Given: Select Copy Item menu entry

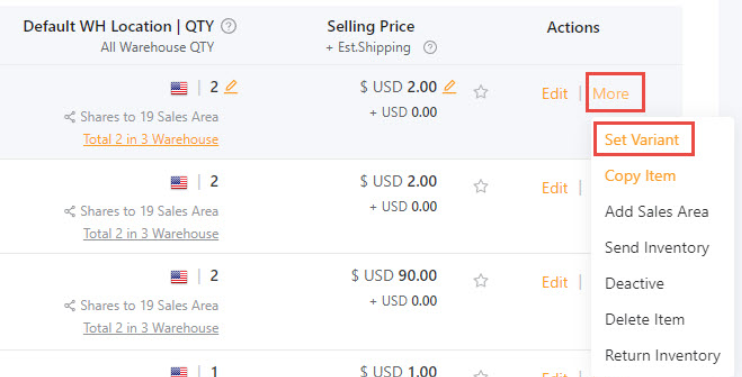Looking at the screenshot, I should click(x=640, y=176).
